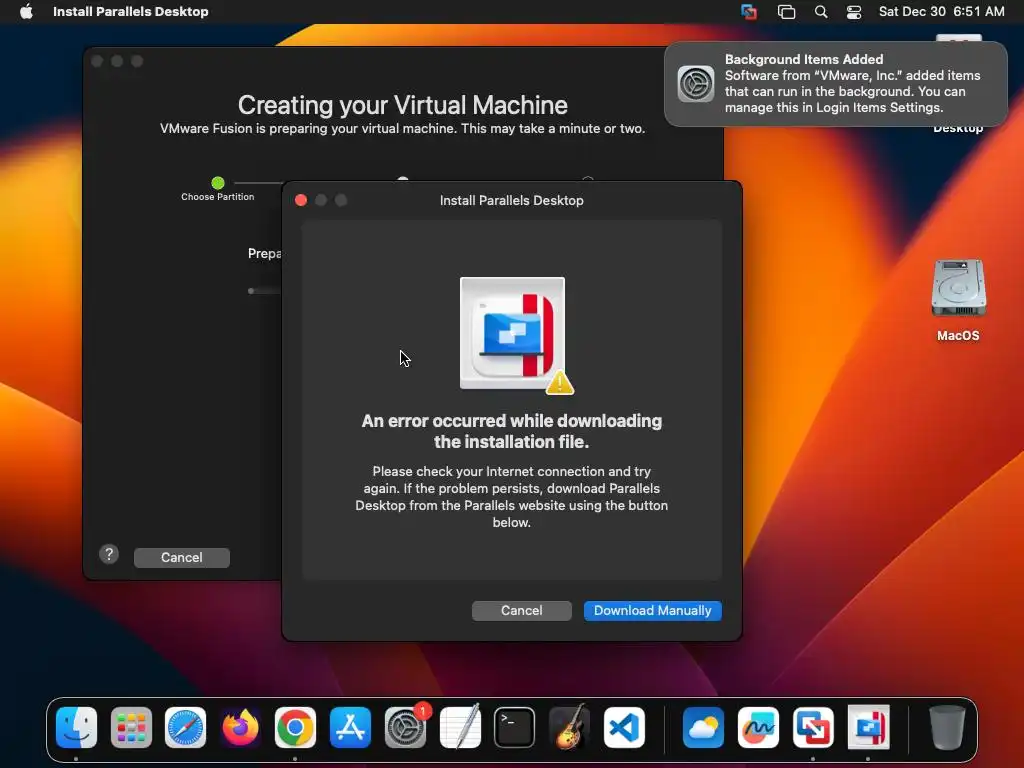
Task: Open GarageBand from the Dock
Action: tap(569, 727)
